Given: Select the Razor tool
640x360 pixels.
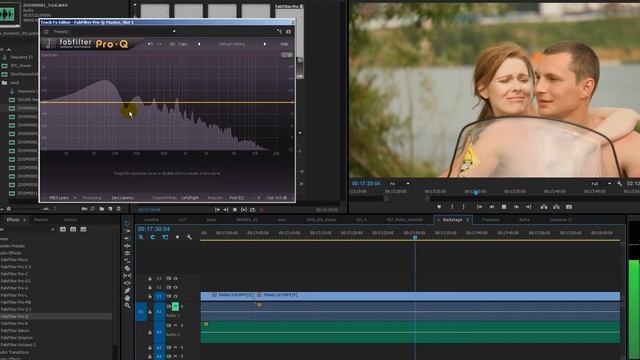Looking at the screenshot, I should click(127, 268).
